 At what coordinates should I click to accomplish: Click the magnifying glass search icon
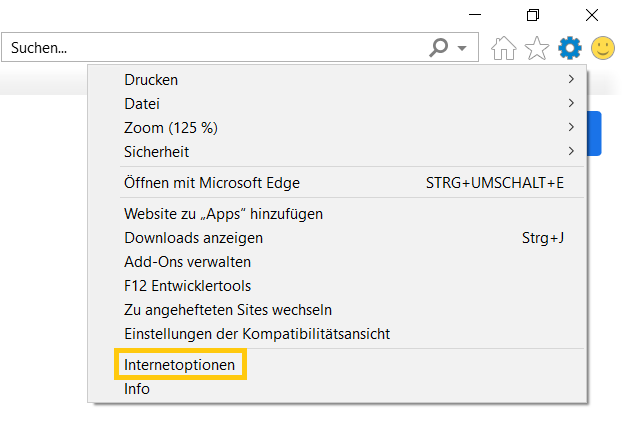click(439, 48)
